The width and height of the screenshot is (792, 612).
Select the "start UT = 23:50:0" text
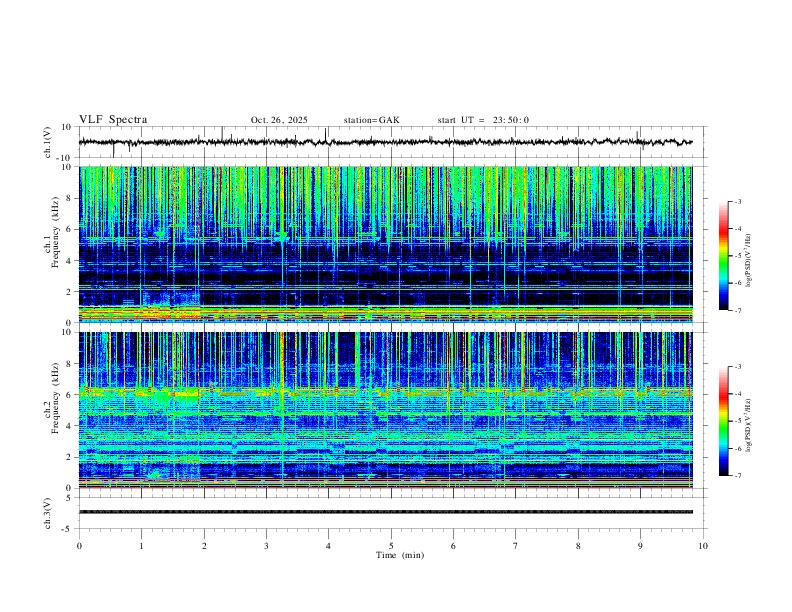point(483,120)
